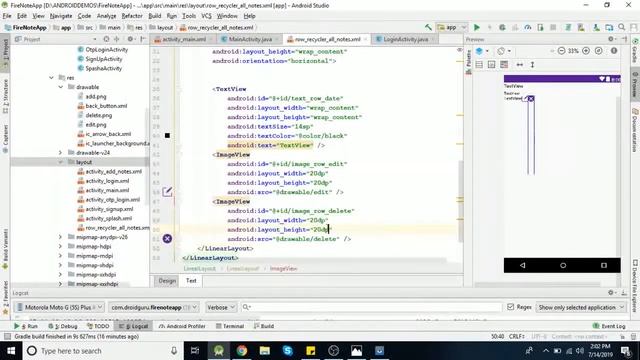Screen dimensions: 640x360
Task: Click the Debug app bug icon
Action: point(502,27)
